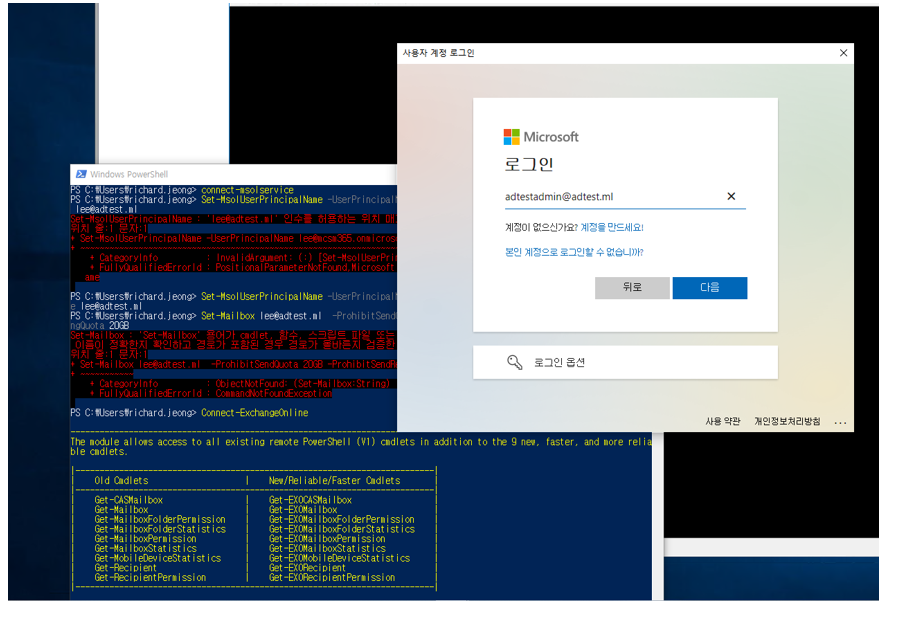This screenshot has height=625, width=900.
Task: Click the New/Reliable/Faster Cmdlets table header
Action: [335, 480]
